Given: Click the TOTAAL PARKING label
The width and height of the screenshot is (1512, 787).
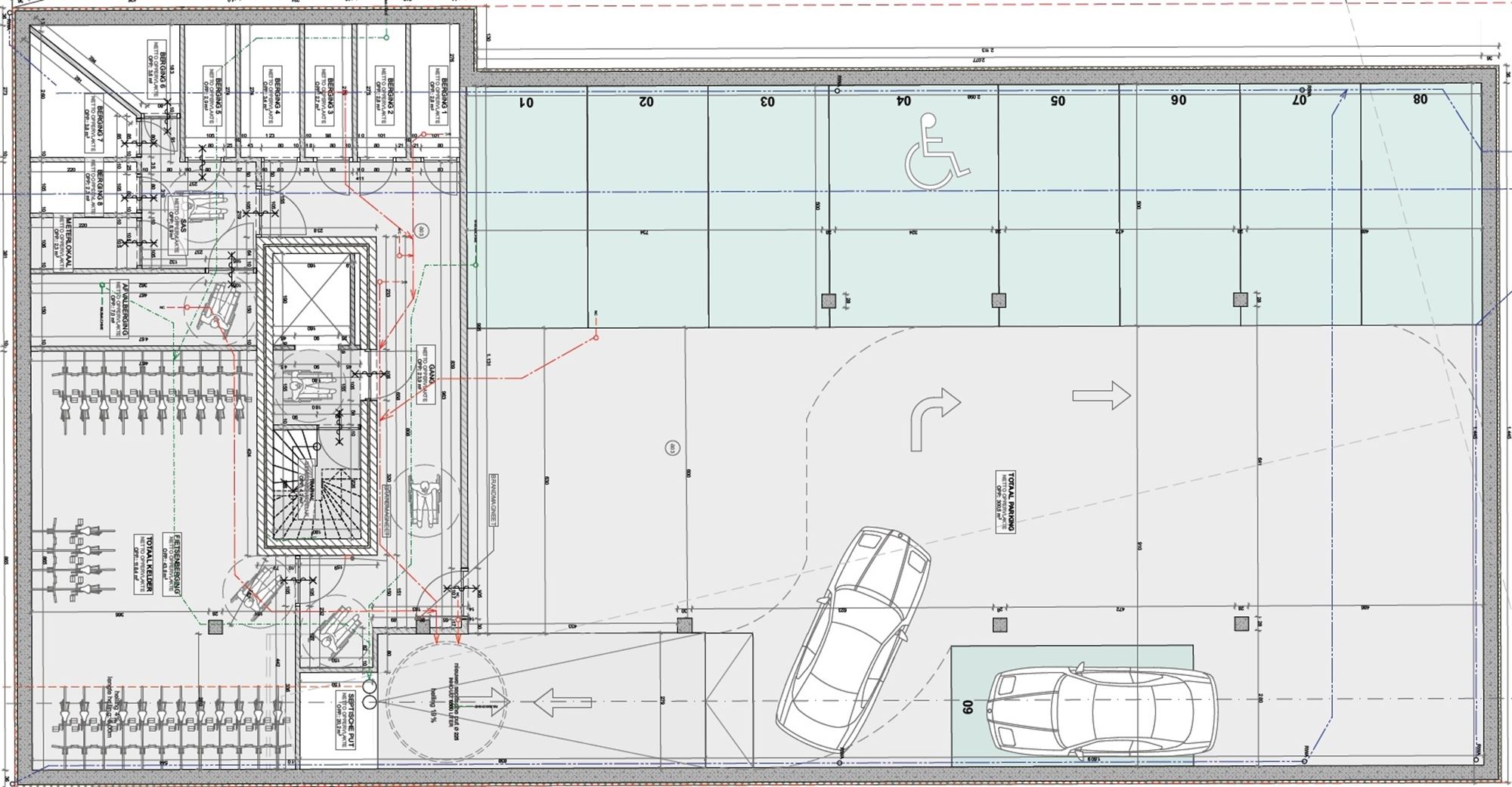Looking at the screenshot, I should click(1005, 501).
